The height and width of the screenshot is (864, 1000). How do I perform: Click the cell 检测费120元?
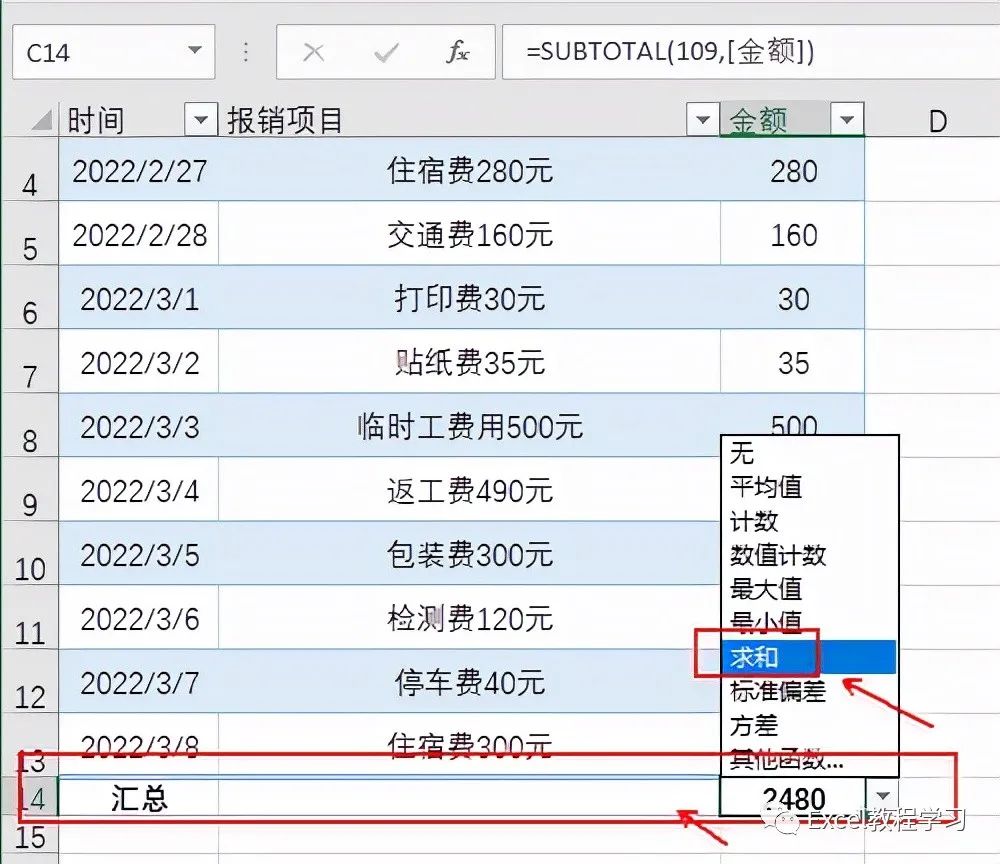click(x=469, y=619)
